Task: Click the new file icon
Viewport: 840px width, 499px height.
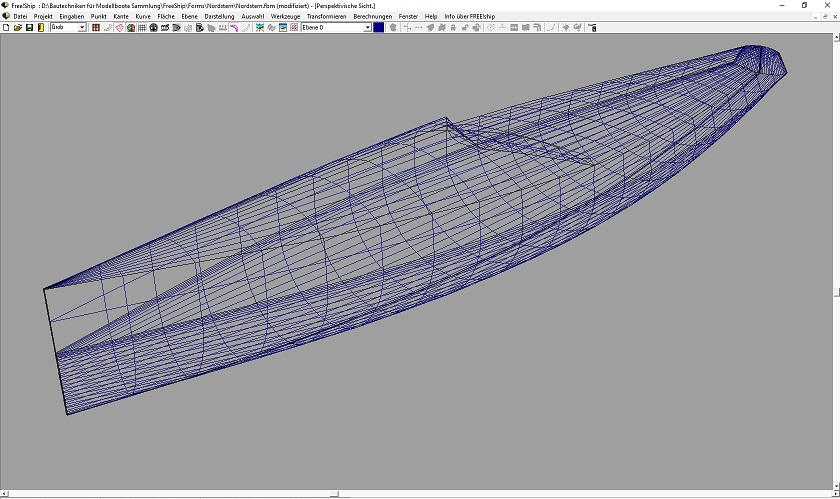Action: coord(6,28)
